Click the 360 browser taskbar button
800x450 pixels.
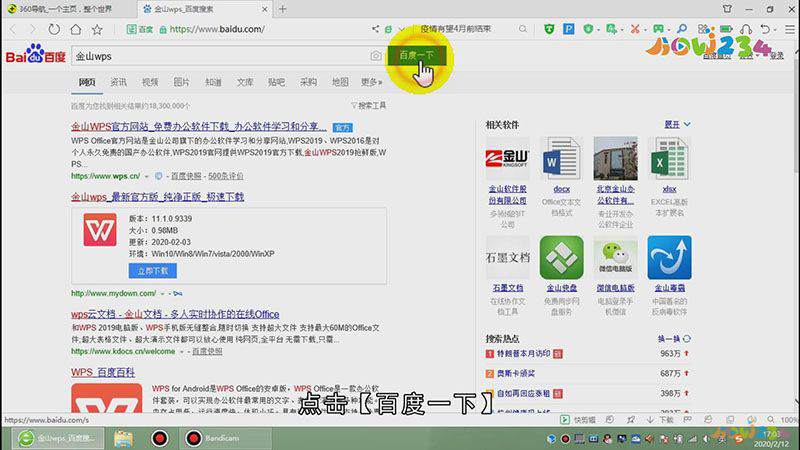(x=57, y=438)
